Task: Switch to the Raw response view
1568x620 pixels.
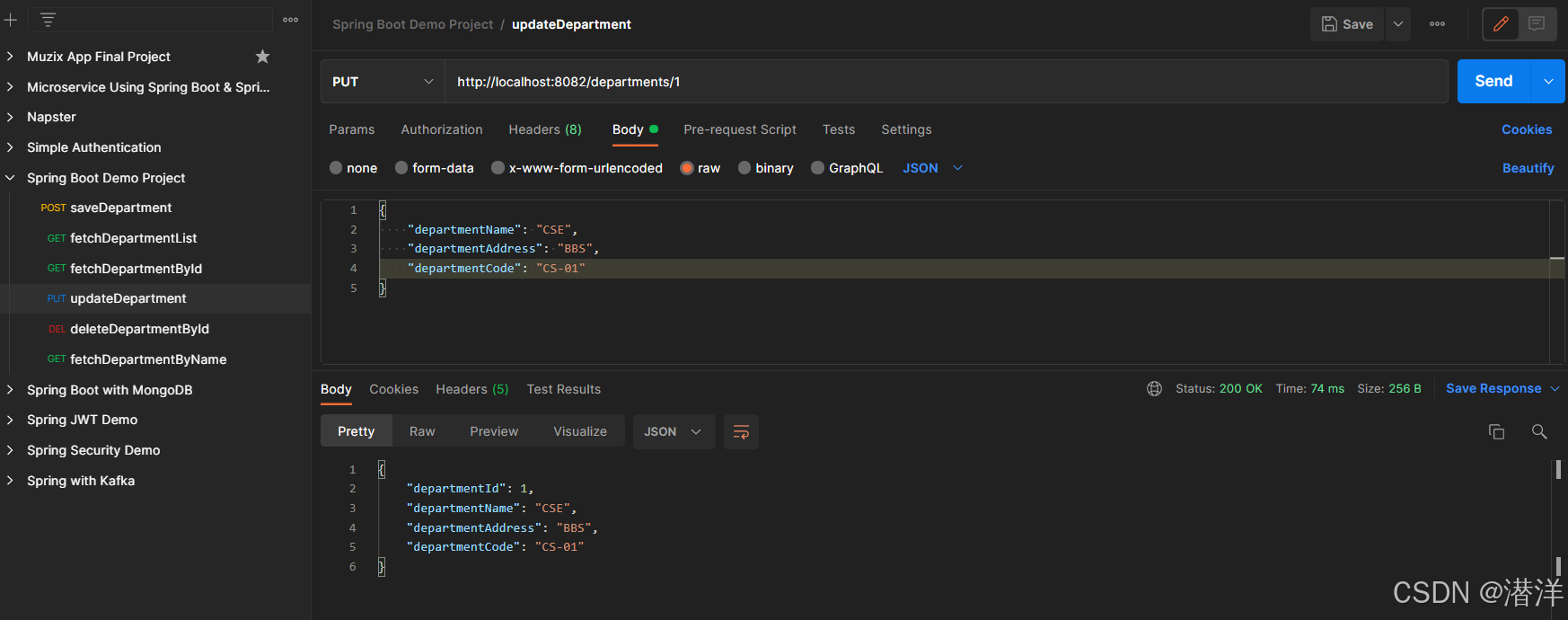Action: pyautogui.click(x=422, y=432)
